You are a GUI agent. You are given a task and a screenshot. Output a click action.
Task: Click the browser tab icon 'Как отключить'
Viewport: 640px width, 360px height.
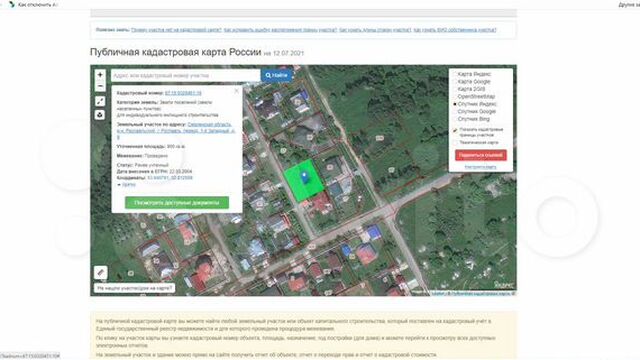[12, 4]
